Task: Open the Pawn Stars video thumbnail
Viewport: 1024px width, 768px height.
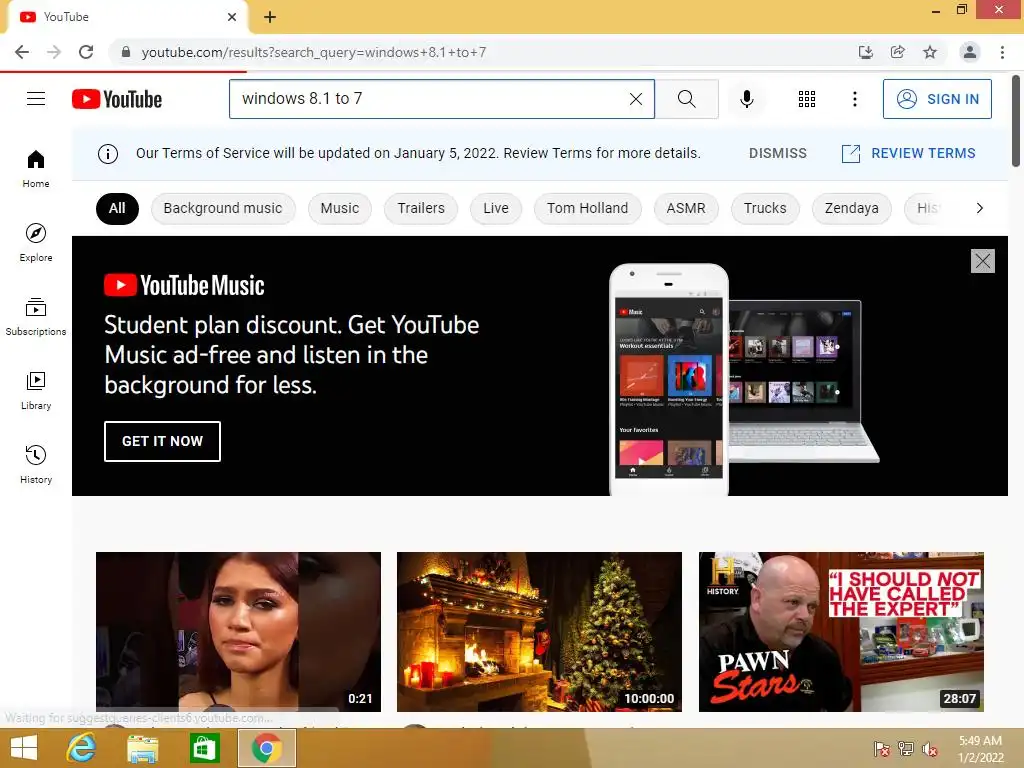Action: pos(841,632)
